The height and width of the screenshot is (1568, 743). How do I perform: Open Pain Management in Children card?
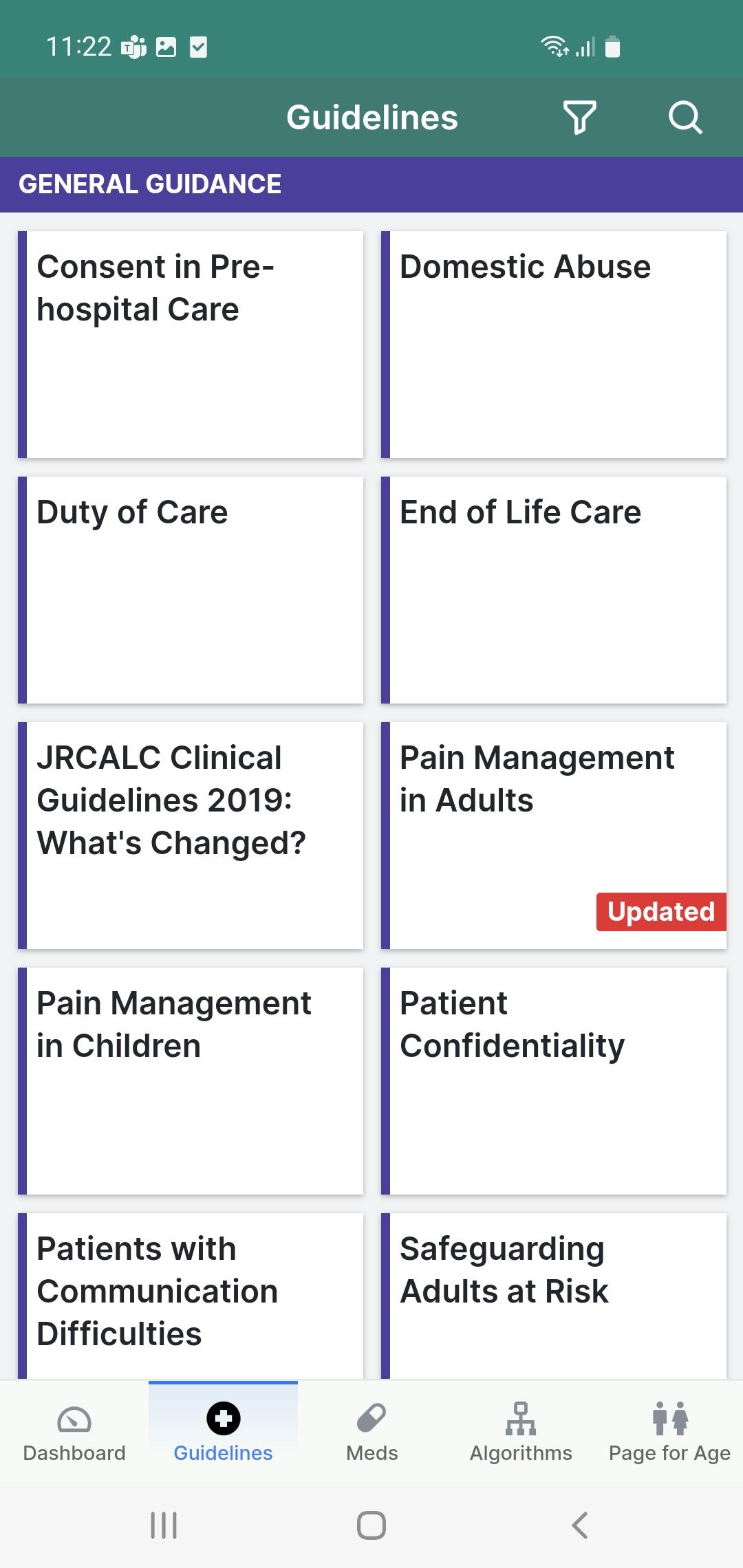pos(191,1081)
